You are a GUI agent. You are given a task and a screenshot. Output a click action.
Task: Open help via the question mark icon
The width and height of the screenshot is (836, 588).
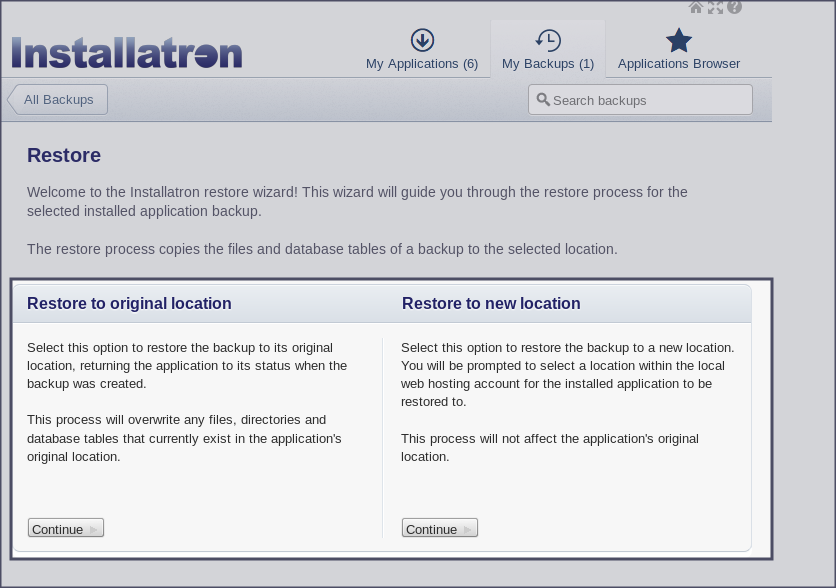point(735,7)
